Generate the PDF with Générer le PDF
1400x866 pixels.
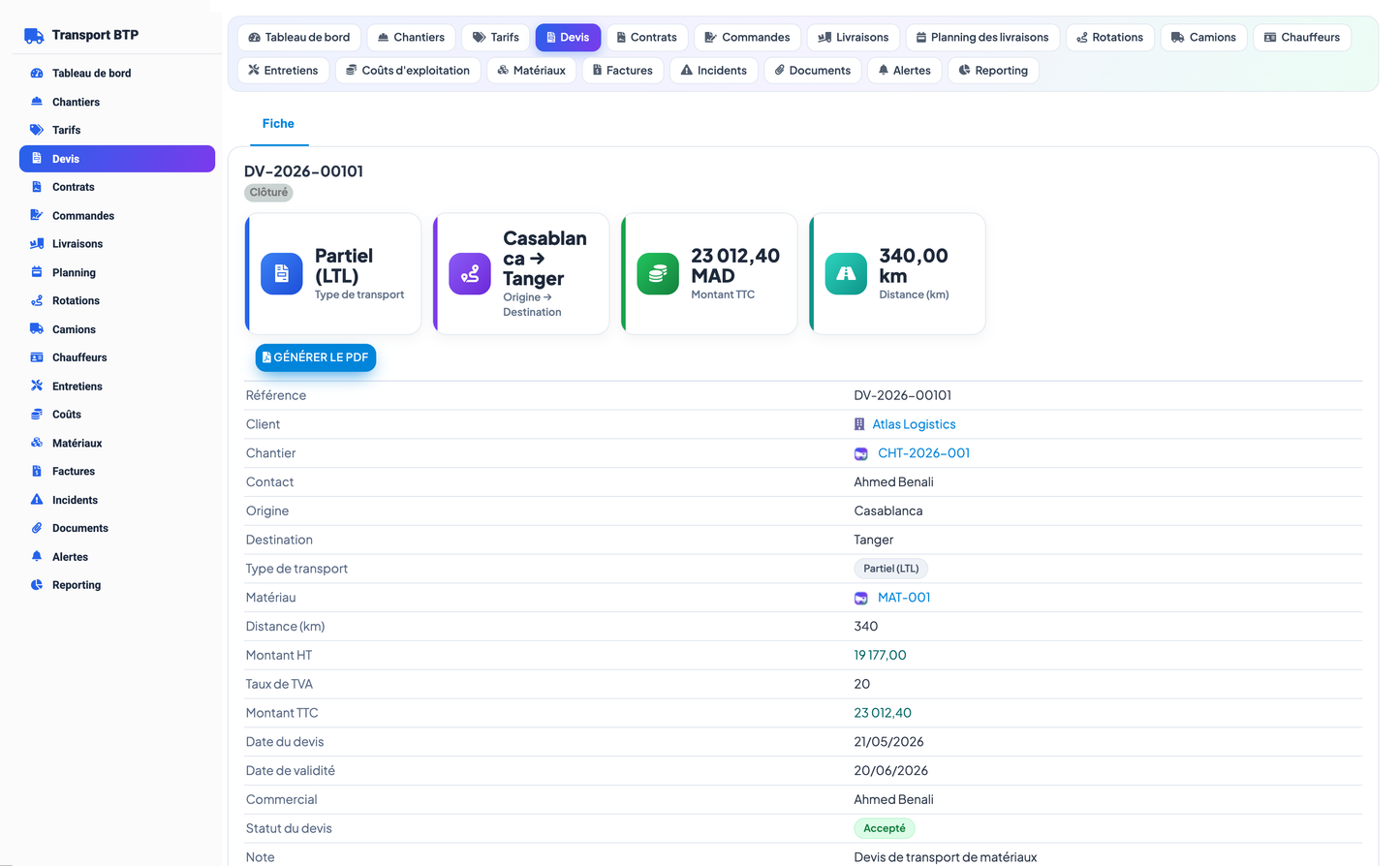(316, 357)
